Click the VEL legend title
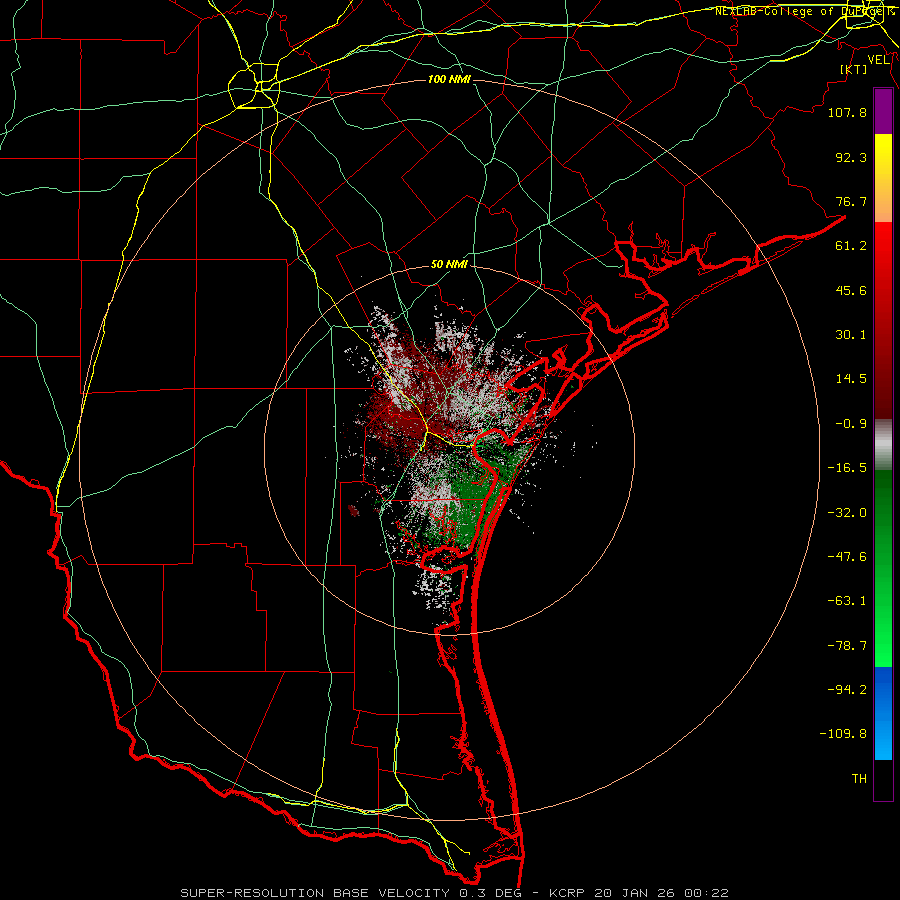Screen dimensions: 900x900 point(879,60)
